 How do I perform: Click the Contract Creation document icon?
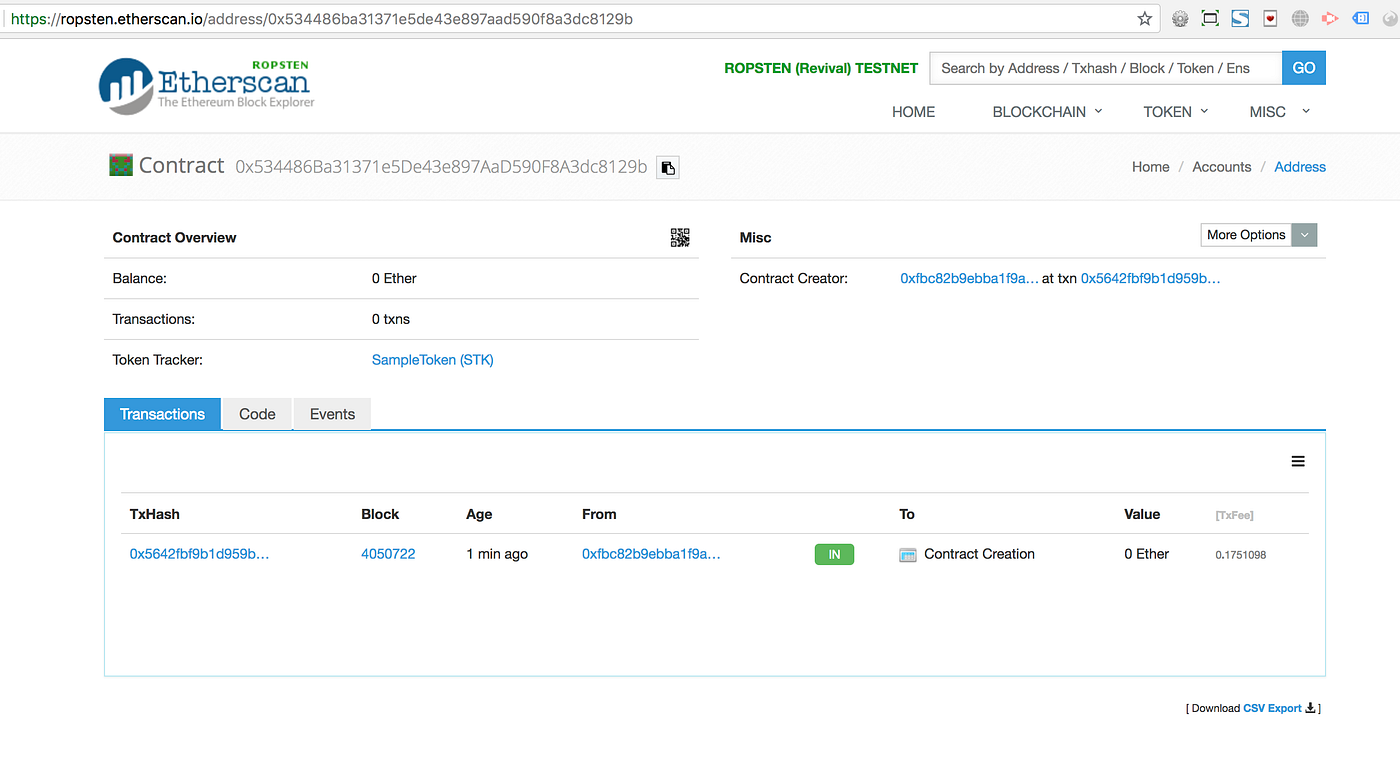pos(908,555)
